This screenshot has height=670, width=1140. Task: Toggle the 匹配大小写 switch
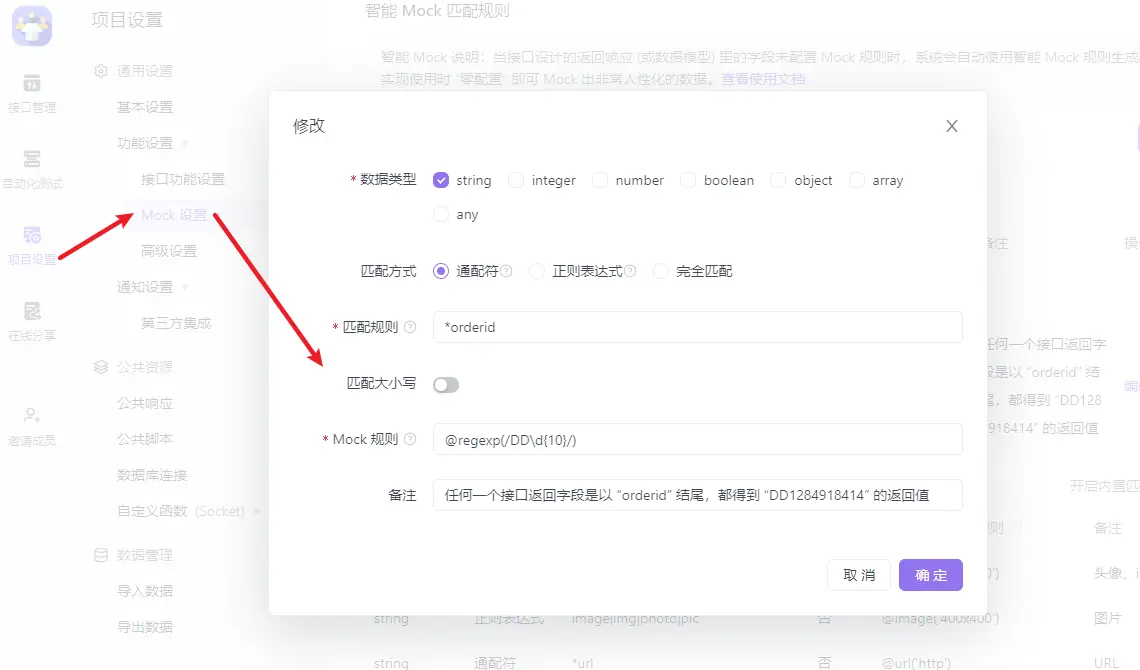coord(446,385)
